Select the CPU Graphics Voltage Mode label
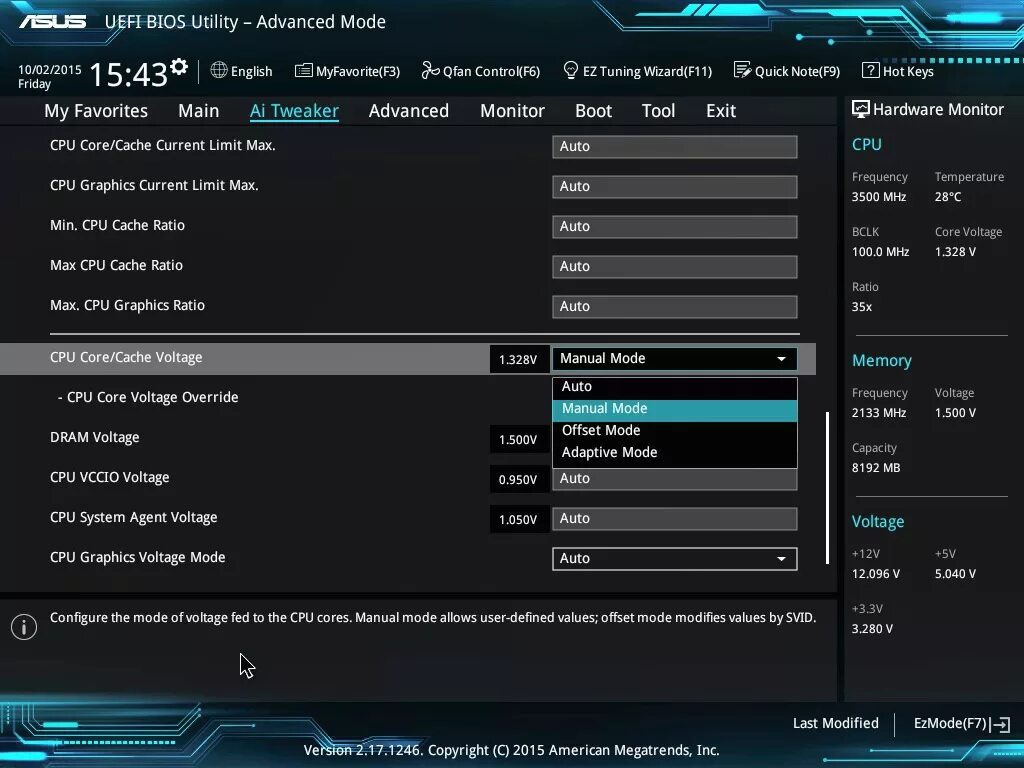1024x768 pixels. 138,558
